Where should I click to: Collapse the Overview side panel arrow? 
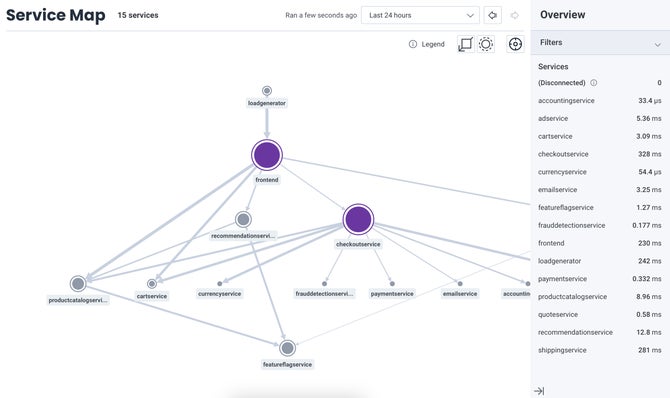coord(539,391)
